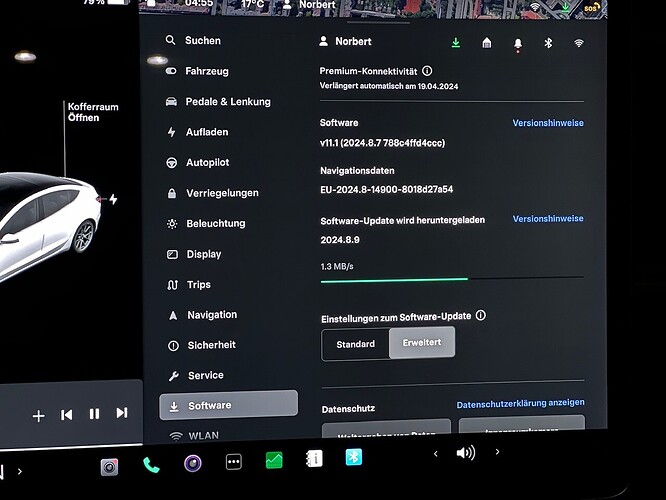The height and width of the screenshot is (500, 666).
Task: Open the all apps three-dots launcher
Action: point(234,462)
